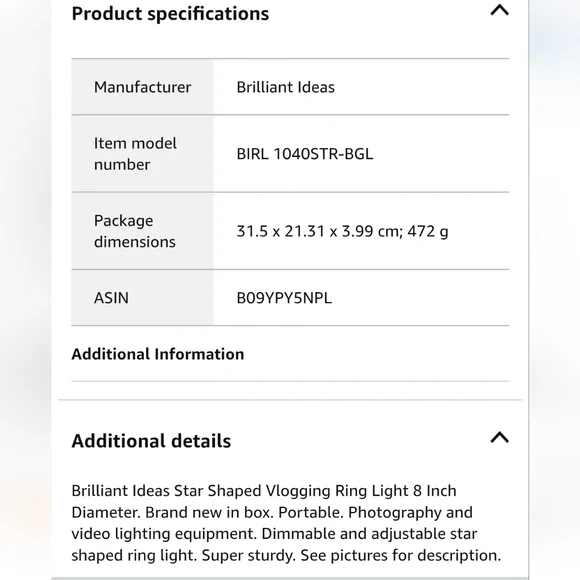Open the Product specifications heading
This screenshot has height=580, width=580.
[x=170, y=14]
